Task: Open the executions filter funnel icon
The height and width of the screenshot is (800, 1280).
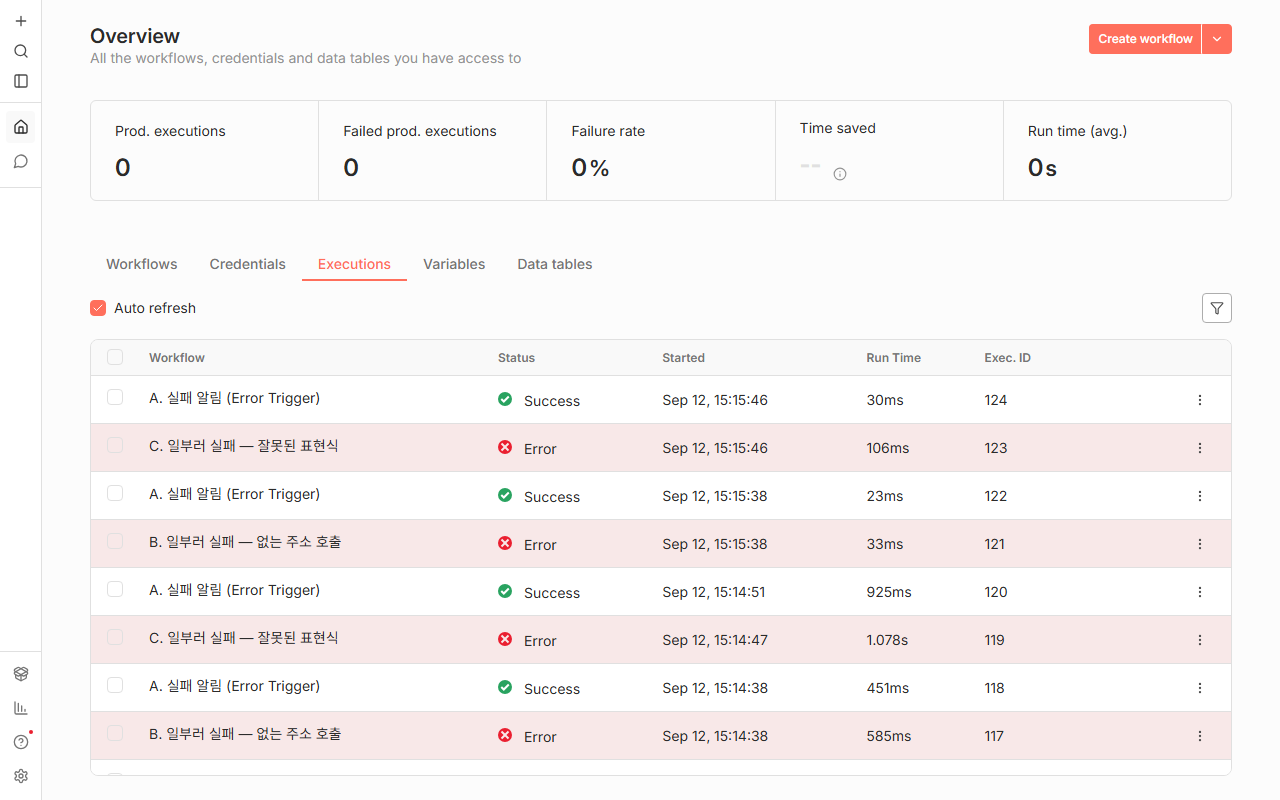Action: [1217, 308]
